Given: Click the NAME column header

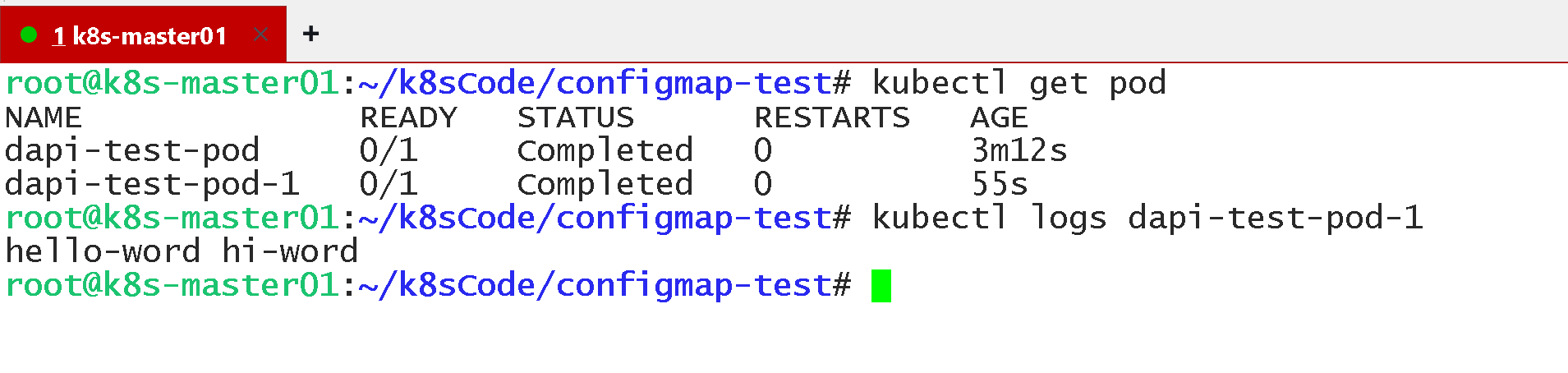Looking at the screenshot, I should coord(44,117).
